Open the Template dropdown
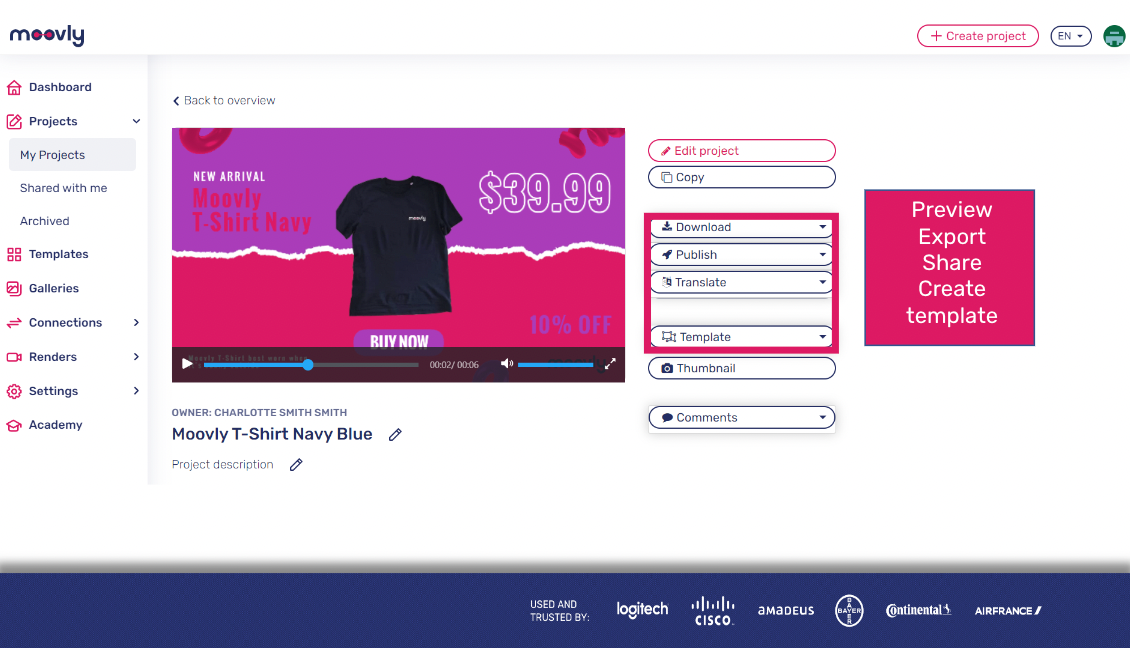 [742, 337]
